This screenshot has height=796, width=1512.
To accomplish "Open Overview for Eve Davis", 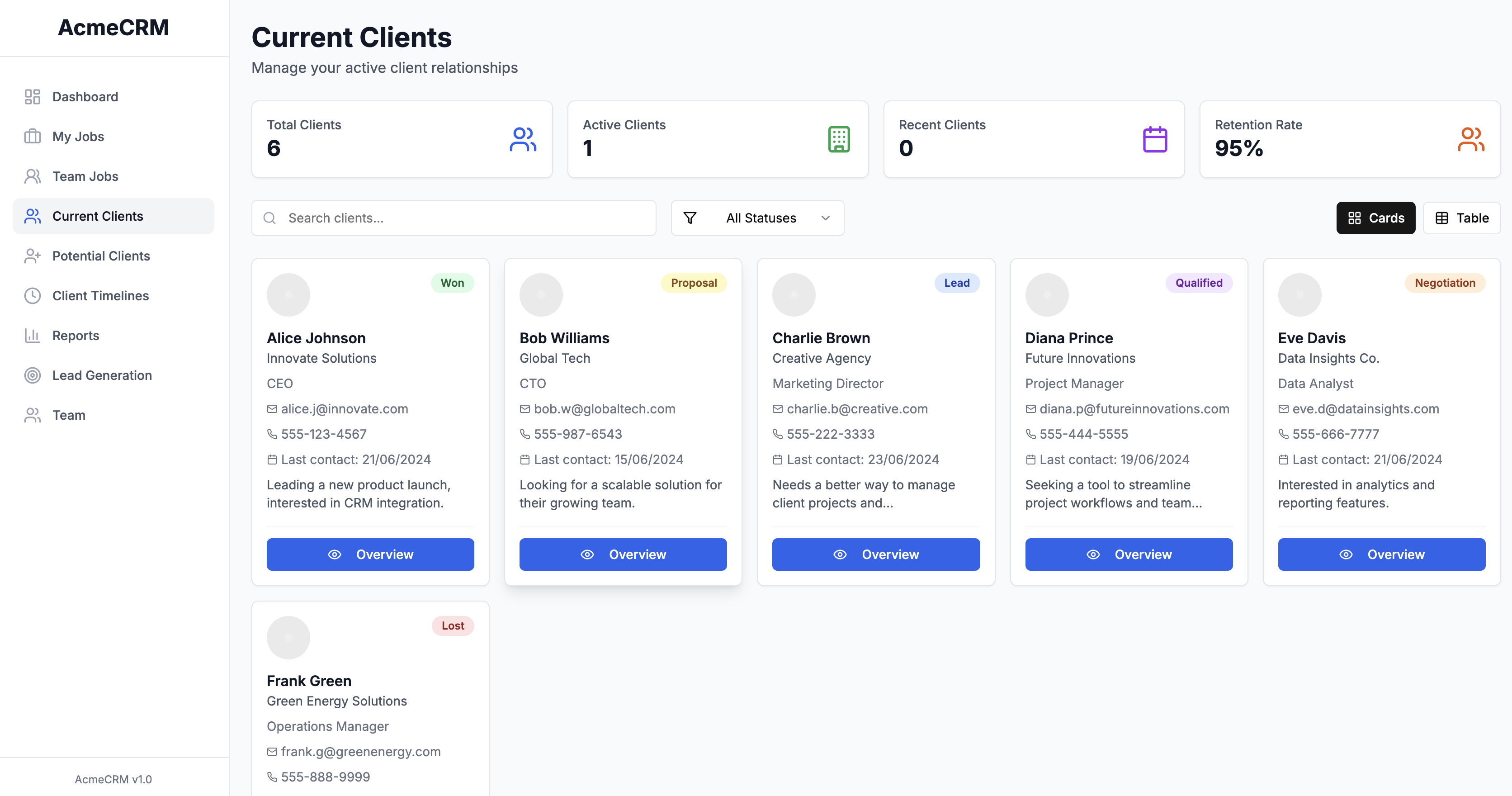I will (1382, 555).
